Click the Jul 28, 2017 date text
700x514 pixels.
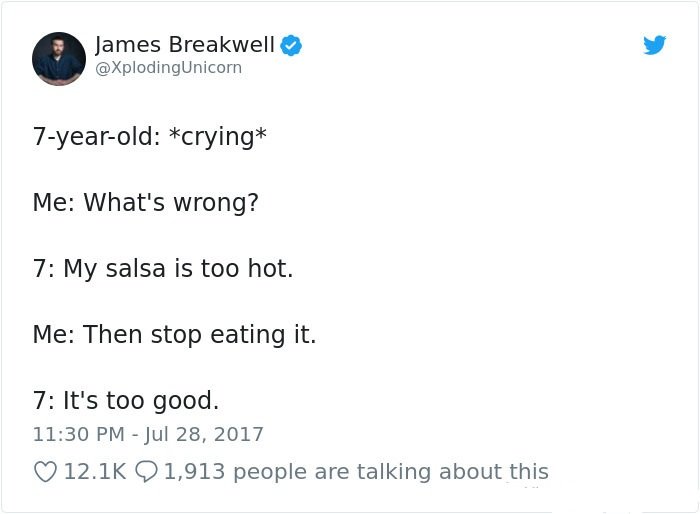[x=204, y=434]
